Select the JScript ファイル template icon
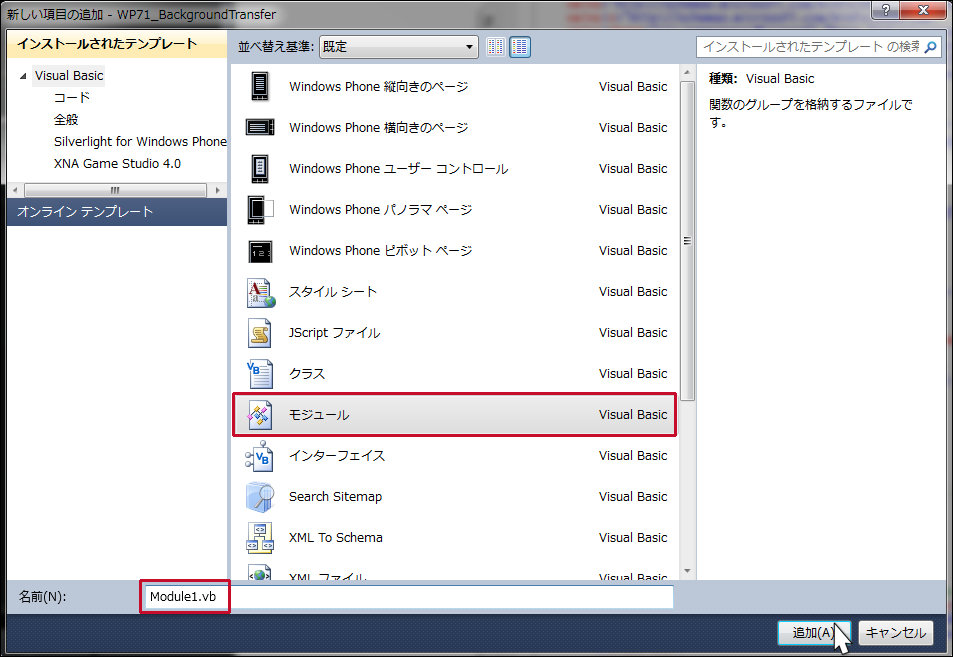Screen dimensions: 953x657 click(260, 333)
